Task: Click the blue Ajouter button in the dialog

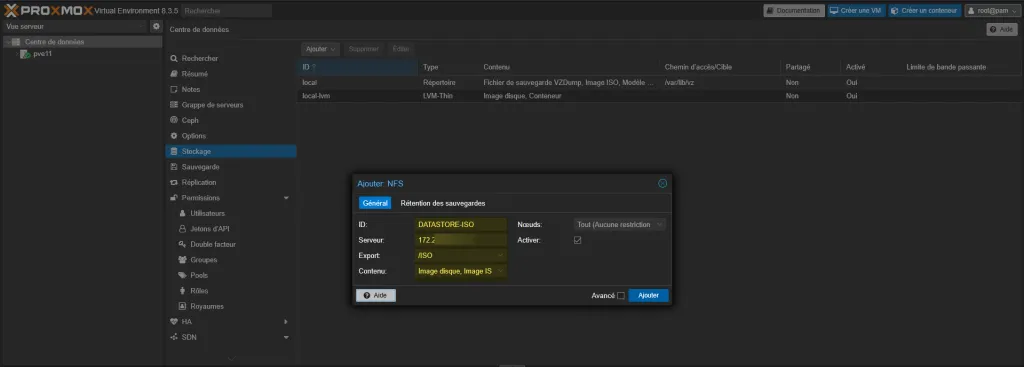Action: (648, 296)
